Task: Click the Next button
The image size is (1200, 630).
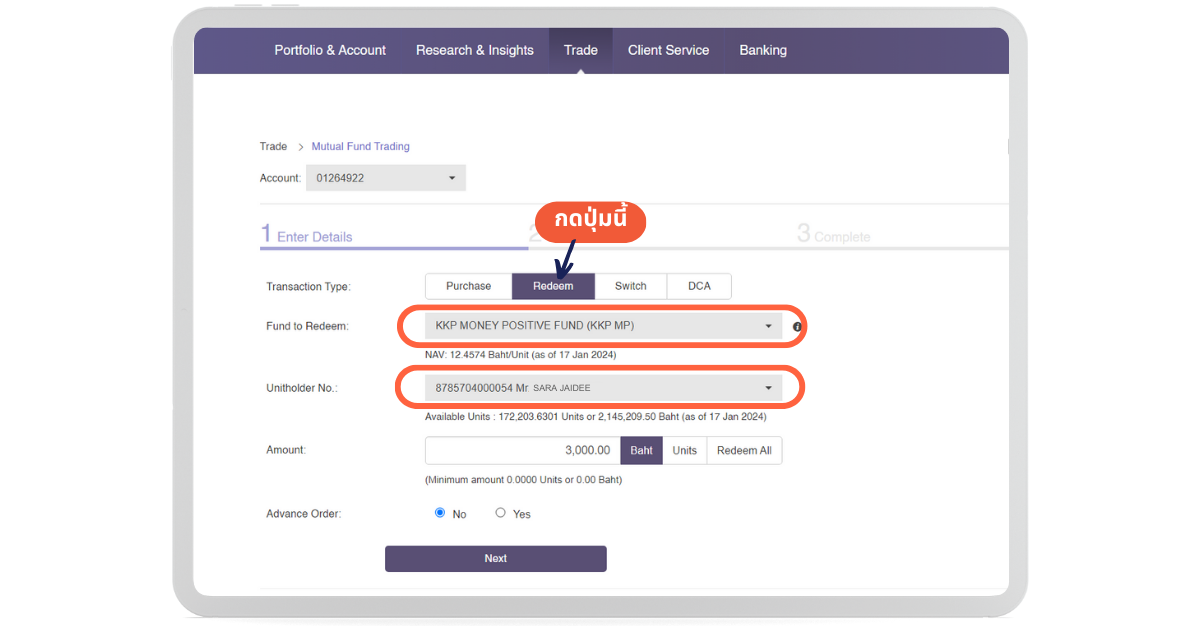Action: tap(495, 558)
